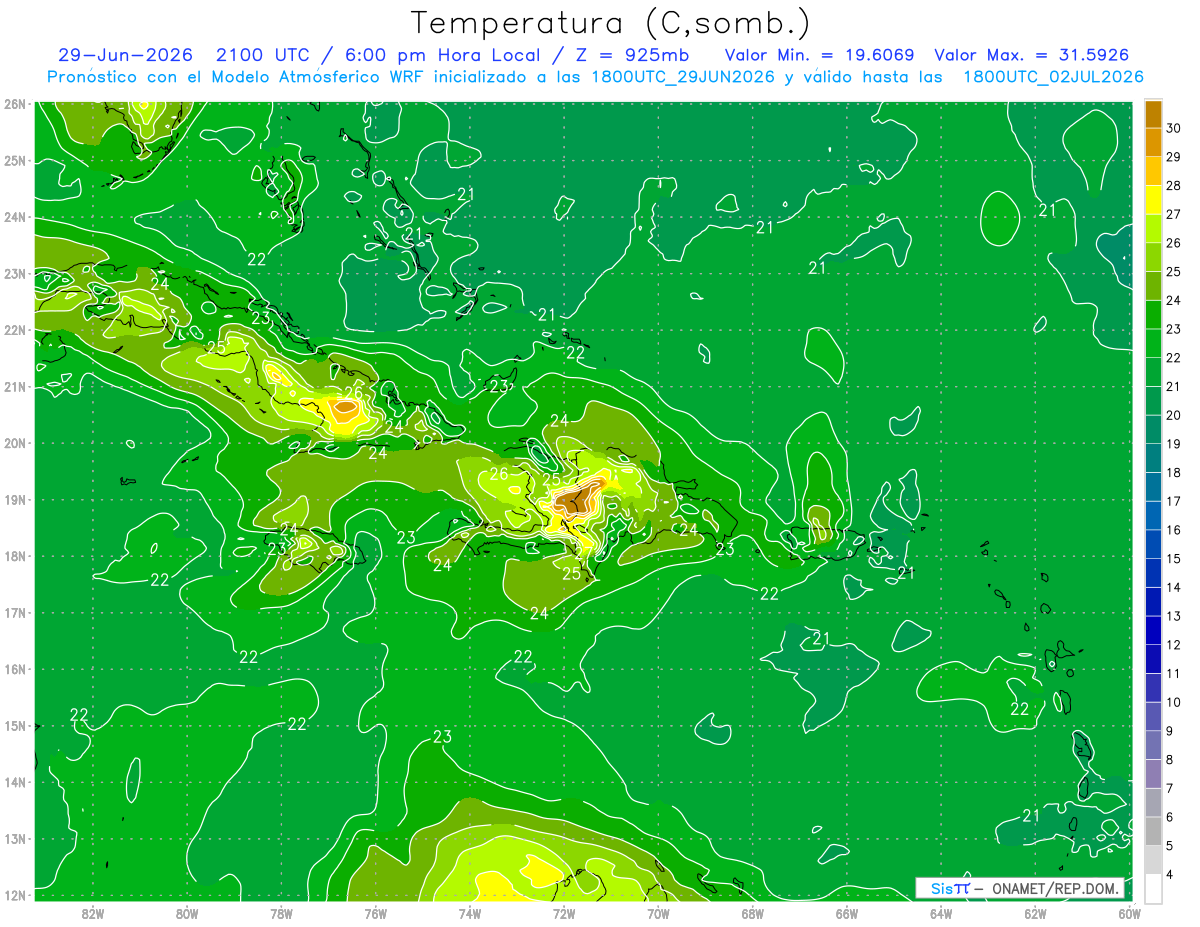Pick the legend color band between 28 and 29
This screenshot has width=1200, height=927.
coord(1153,171)
